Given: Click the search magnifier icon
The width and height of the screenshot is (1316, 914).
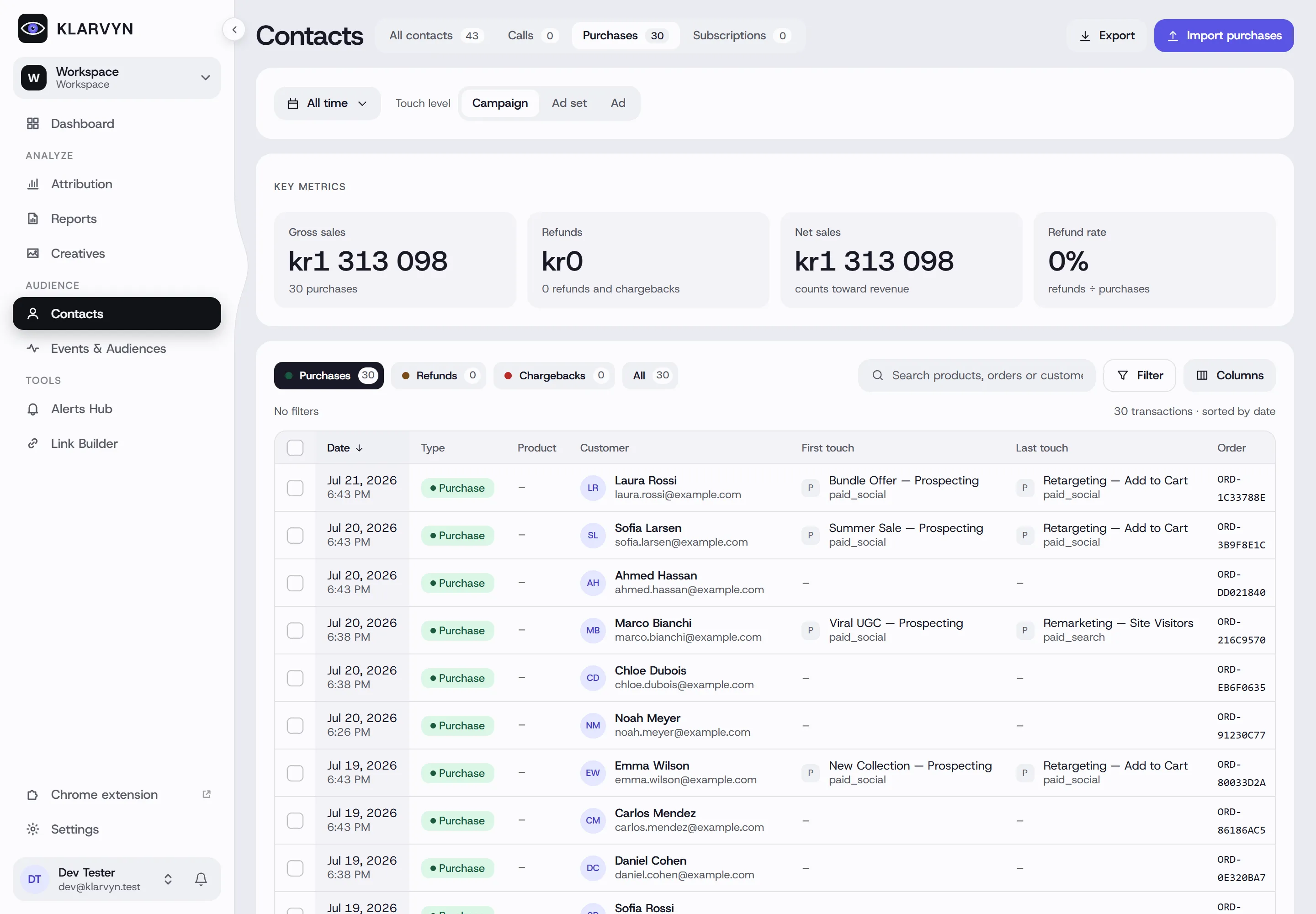Looking at the screenshot, I should click(877, 375).
